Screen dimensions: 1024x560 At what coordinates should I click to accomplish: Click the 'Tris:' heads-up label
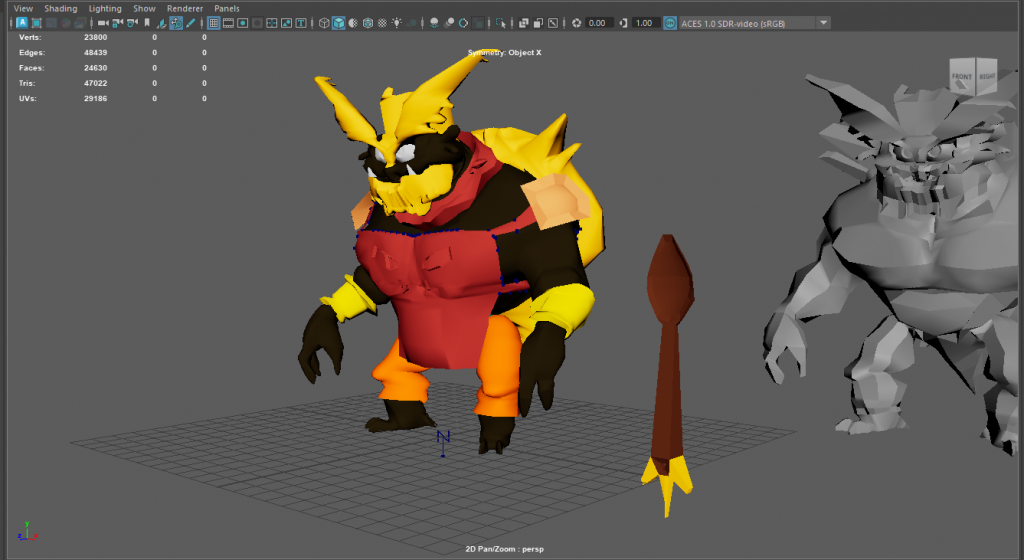coord(27,83)
